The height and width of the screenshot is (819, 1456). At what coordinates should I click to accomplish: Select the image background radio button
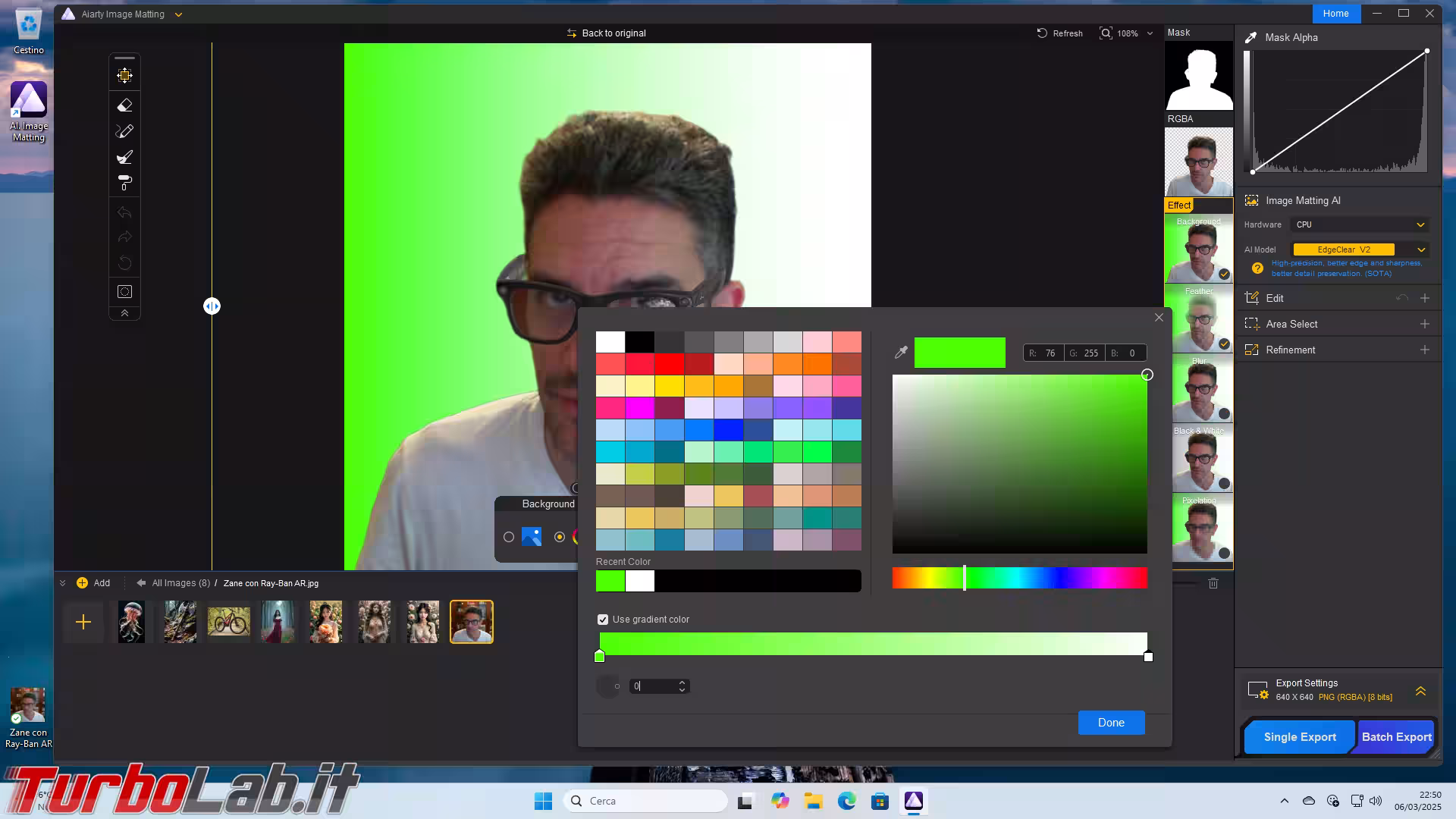[x=509, y=537]
